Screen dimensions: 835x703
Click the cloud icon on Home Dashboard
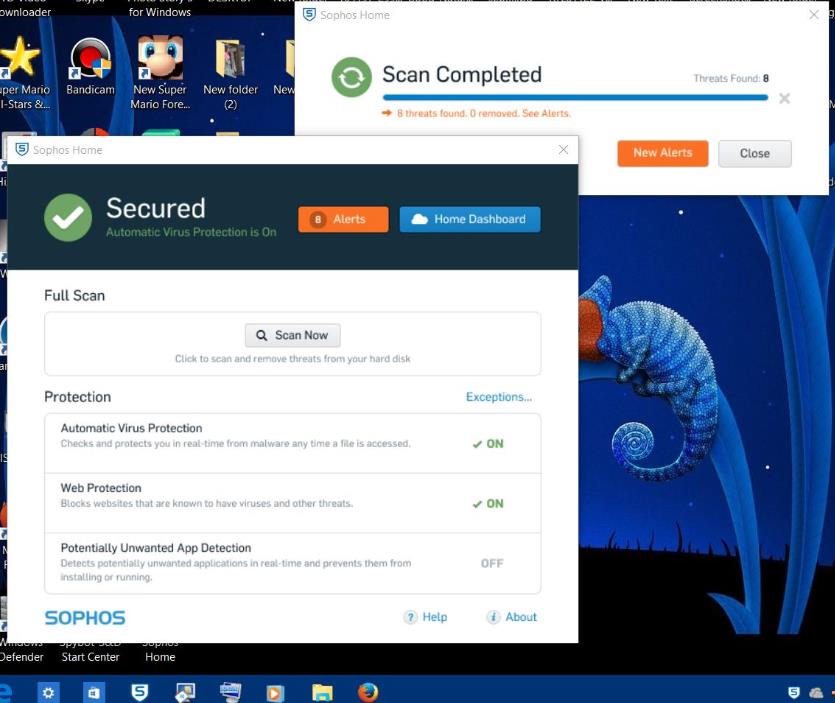coord(420,219)
